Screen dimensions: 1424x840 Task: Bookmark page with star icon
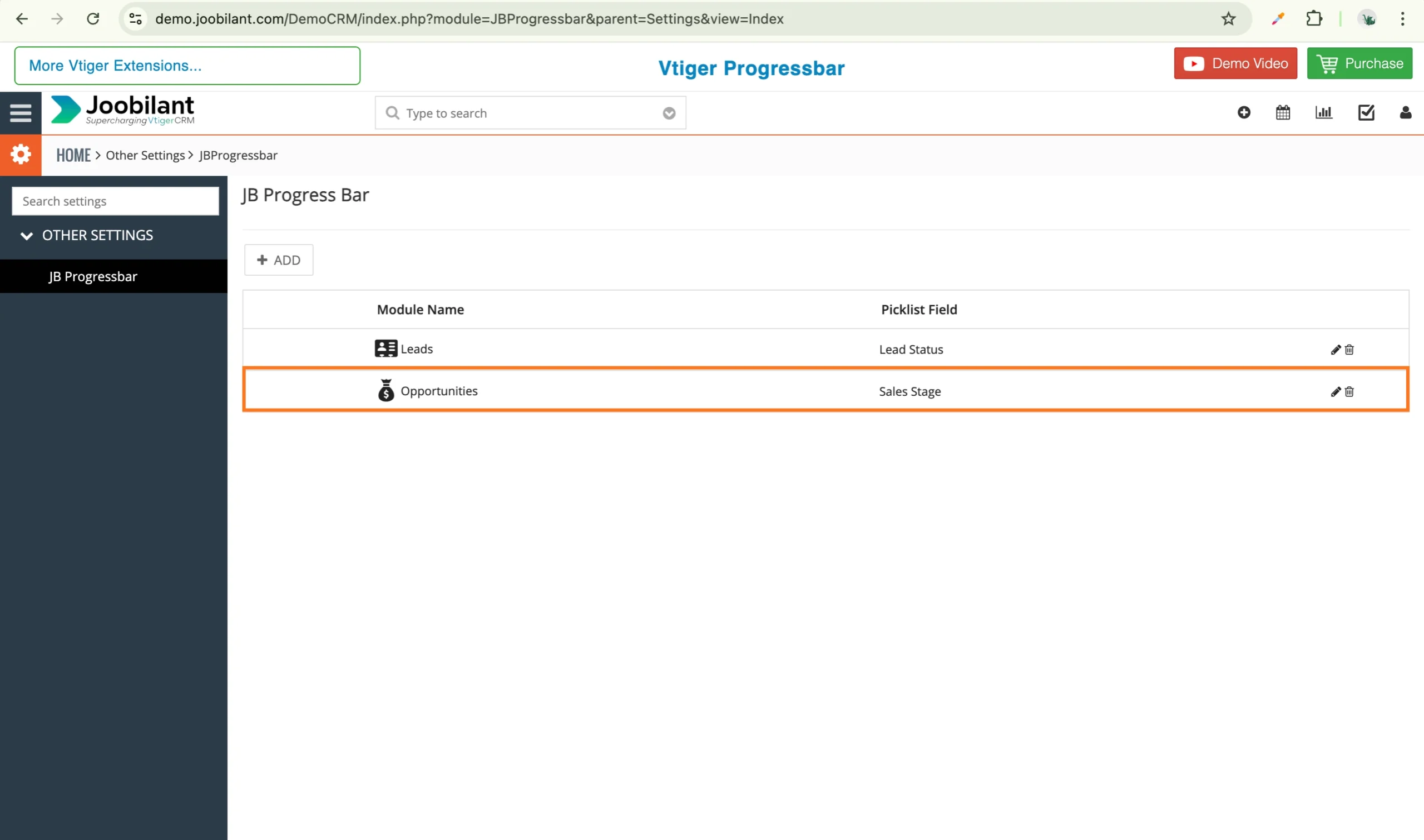click(x=1228, y=19)
